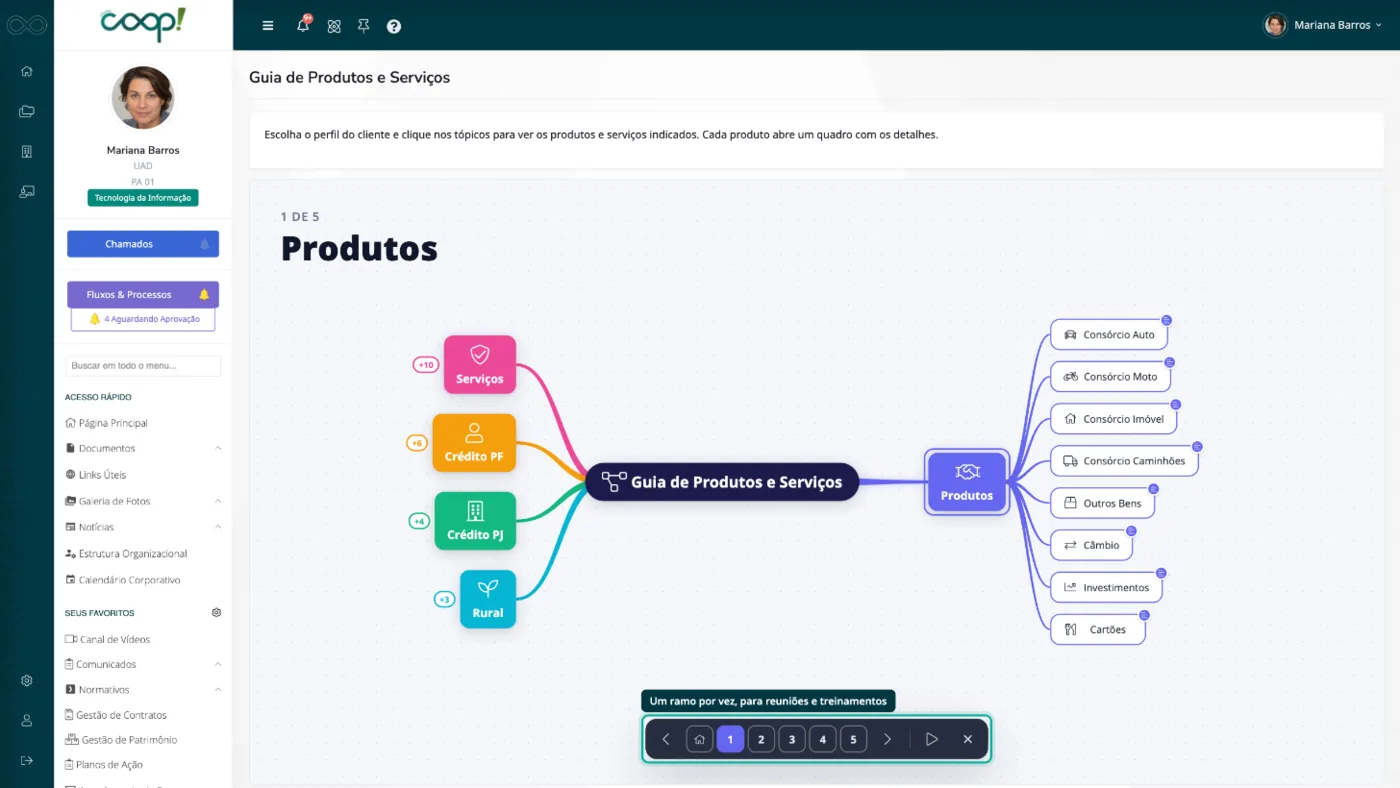This screenshot has width=1400, height=788.
Task: Close the presentation toolbar with X
Action: coord(967,740)
